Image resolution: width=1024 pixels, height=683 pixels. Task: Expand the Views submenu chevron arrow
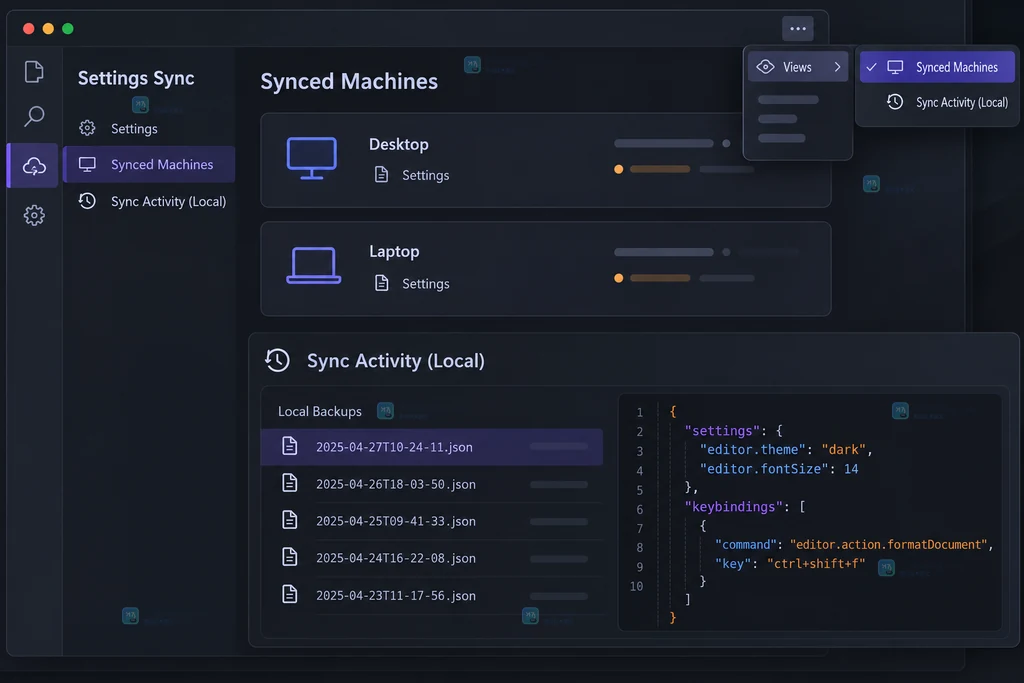coord(837,67)
